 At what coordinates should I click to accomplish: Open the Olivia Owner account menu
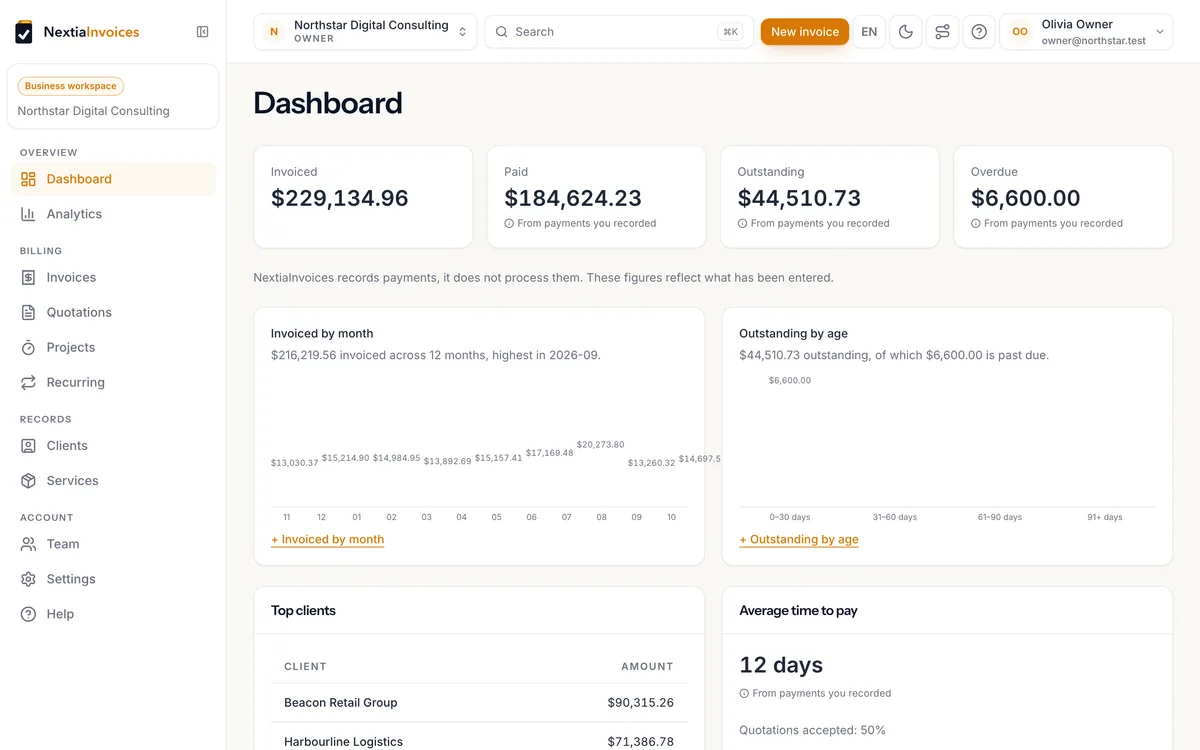pyautogui.click(x=1086, y=32)
